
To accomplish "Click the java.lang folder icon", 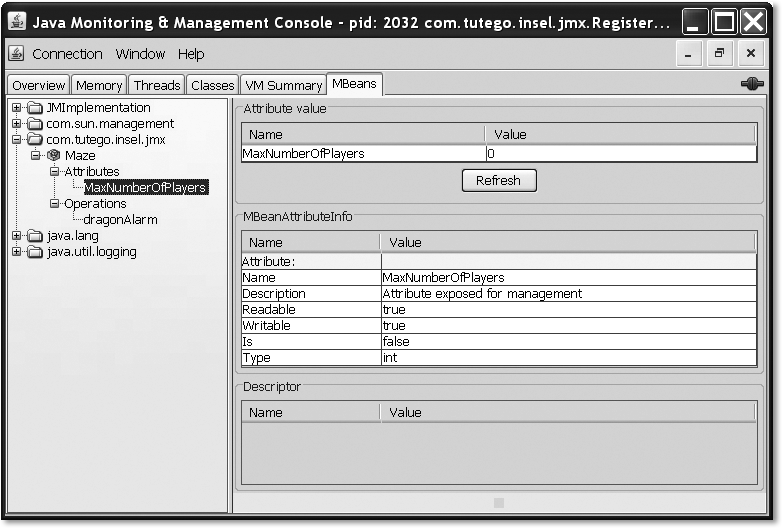I will 35,236.
